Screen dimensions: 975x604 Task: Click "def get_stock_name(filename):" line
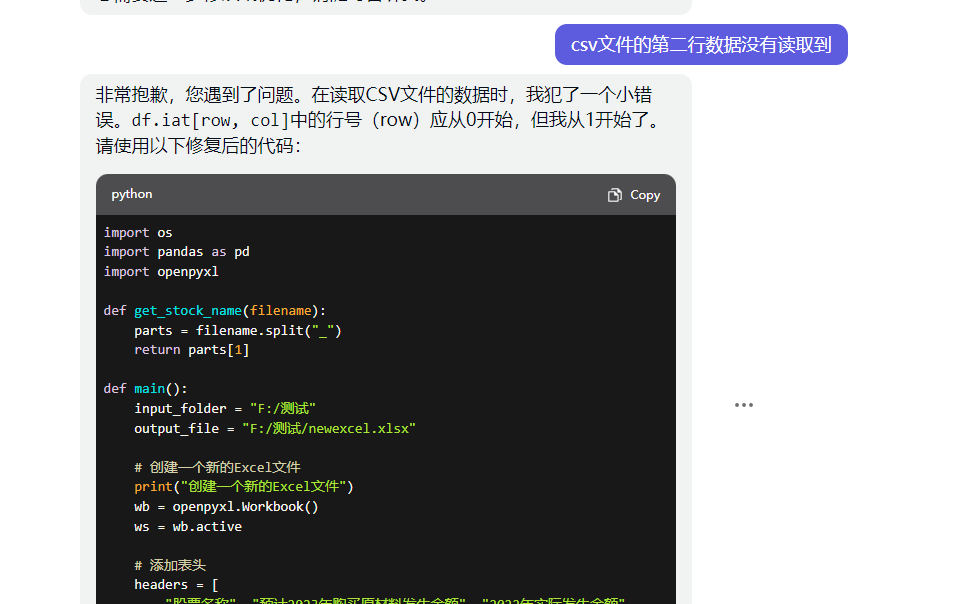pos(215,310)
